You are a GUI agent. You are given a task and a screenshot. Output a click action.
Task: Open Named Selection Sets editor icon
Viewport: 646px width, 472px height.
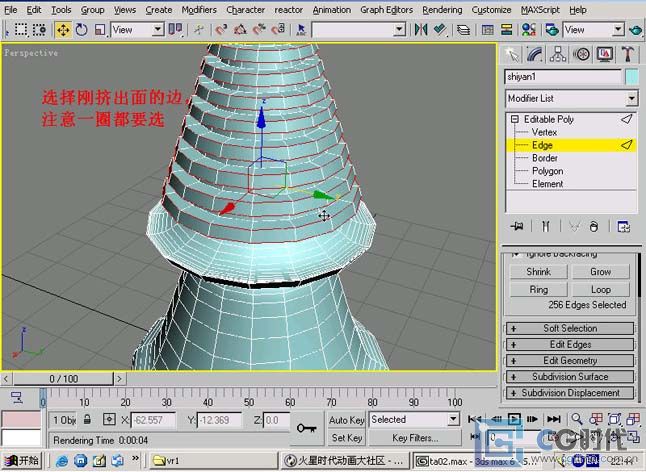pos(301,30)
